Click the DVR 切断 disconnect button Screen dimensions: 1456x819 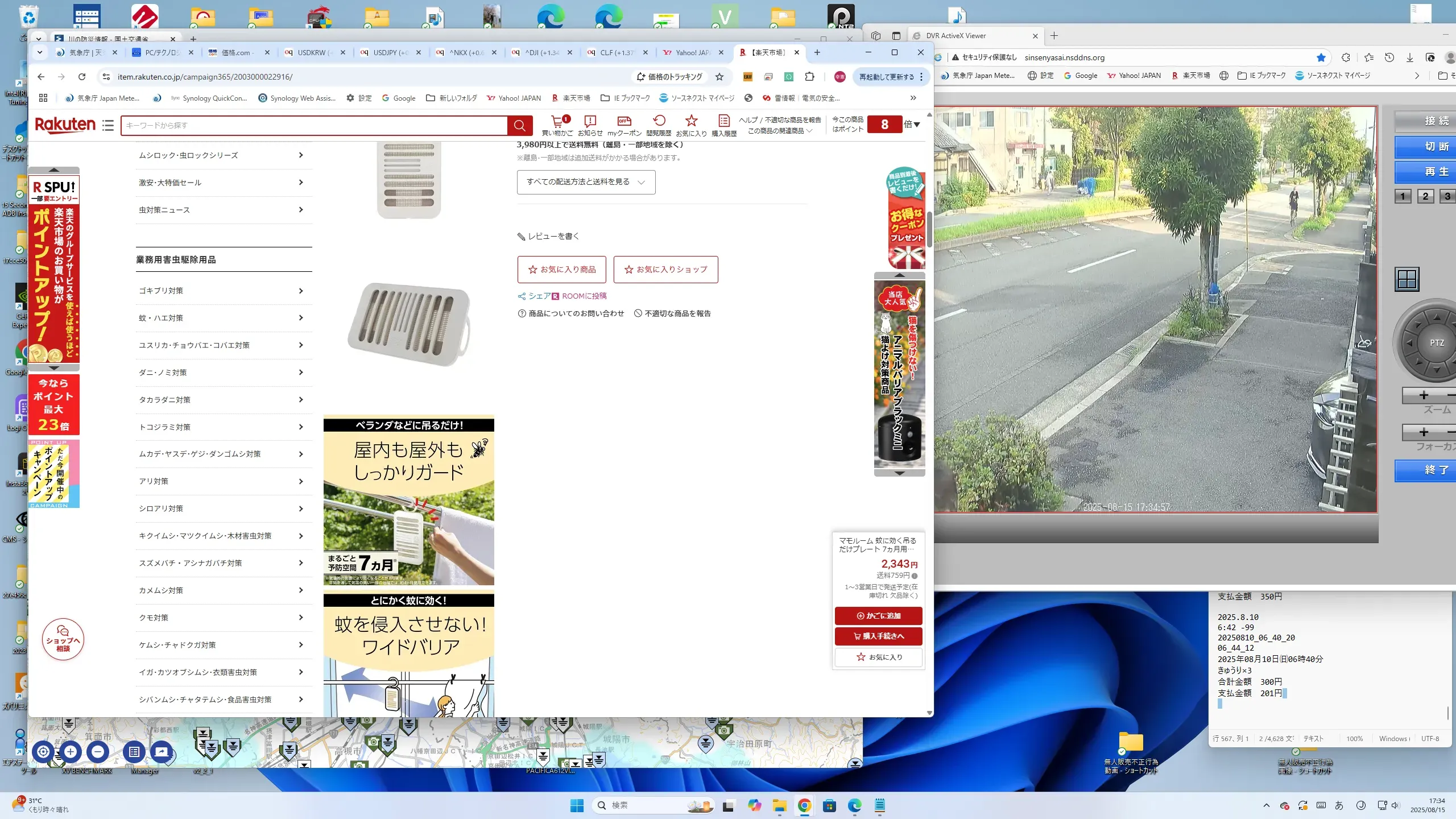pos(1436,147)
